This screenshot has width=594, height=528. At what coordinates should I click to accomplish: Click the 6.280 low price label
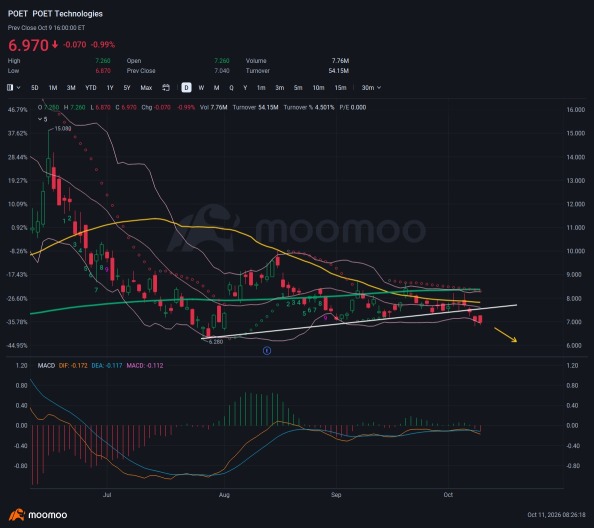point(216,342)
